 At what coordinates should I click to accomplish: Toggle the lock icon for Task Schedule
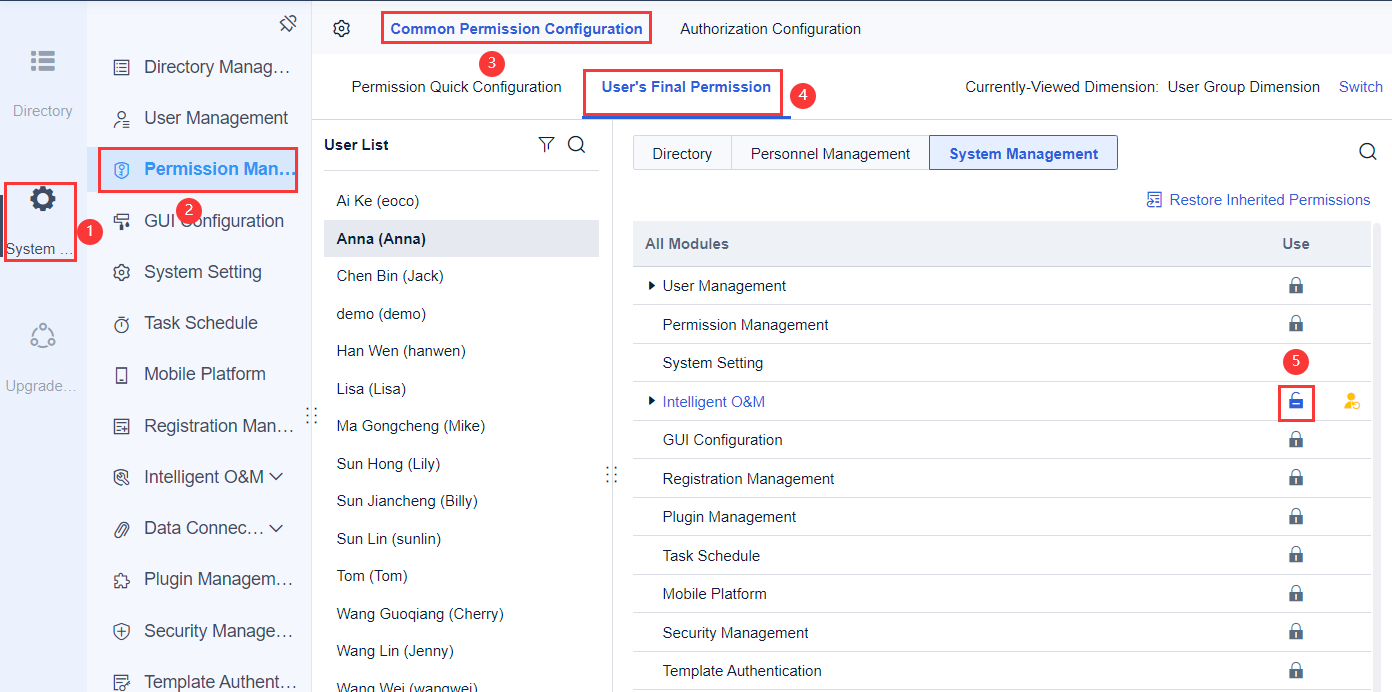(x=1296, y=554)
